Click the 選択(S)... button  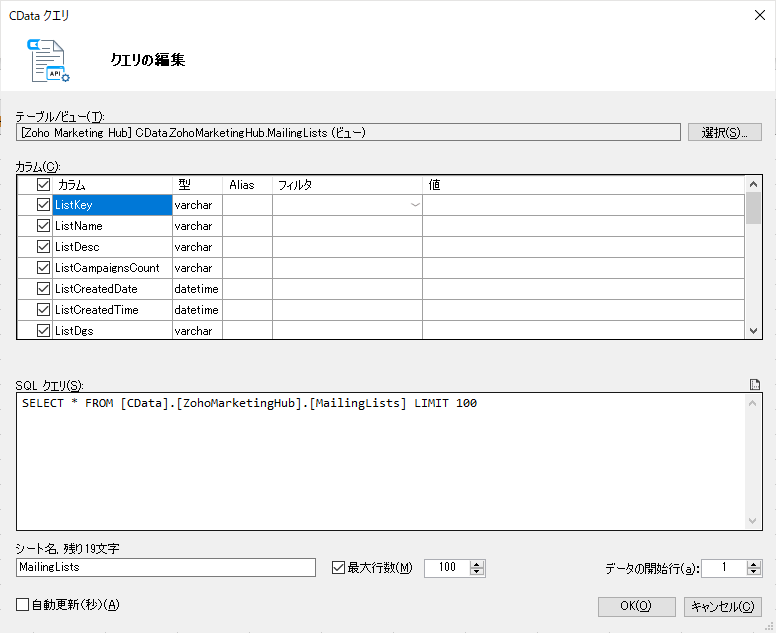[725, 132]
